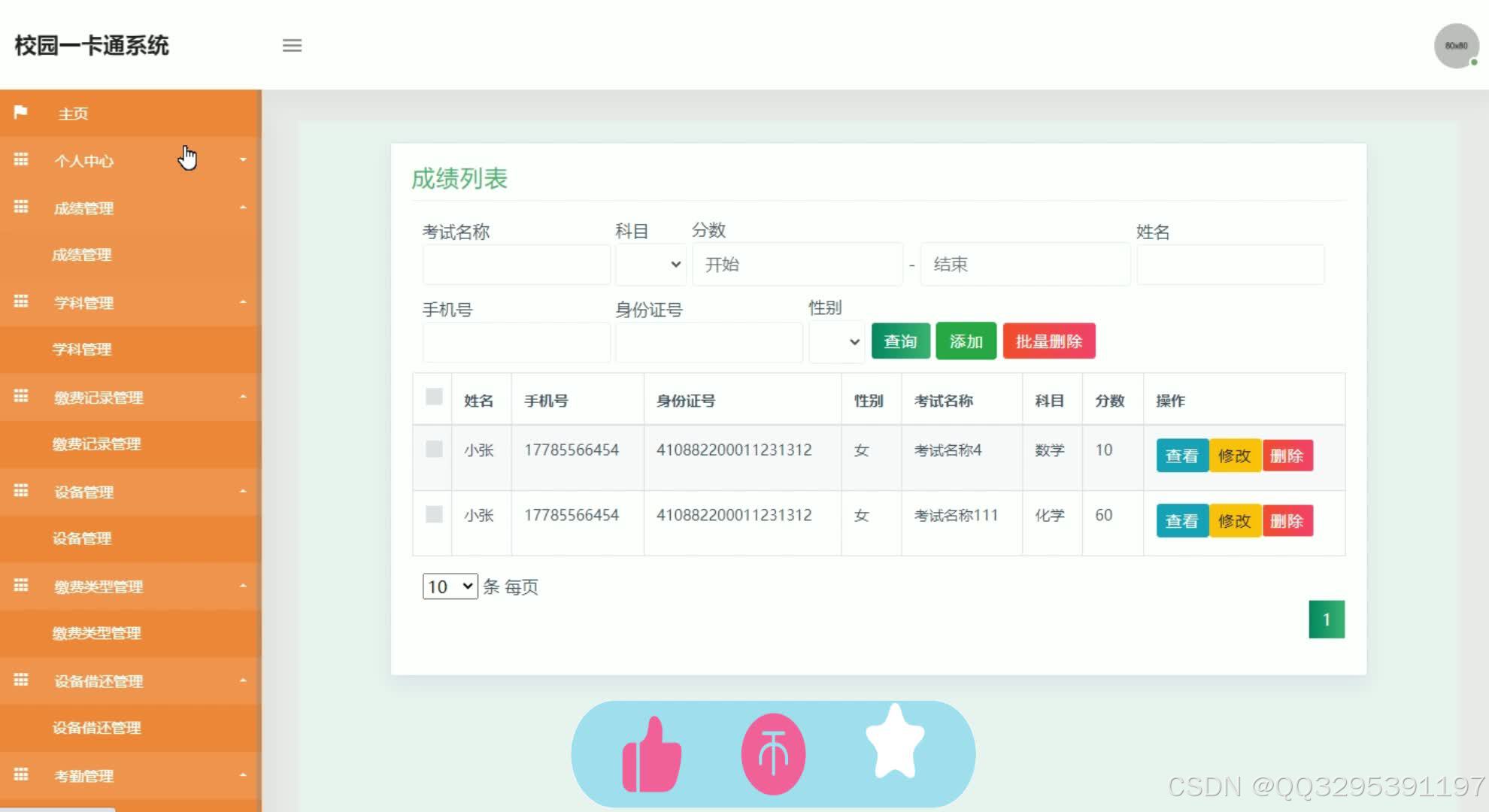1489x812 pixels.
Task: Tick the select-all checkbox in table header
Action: coord(434,397)
